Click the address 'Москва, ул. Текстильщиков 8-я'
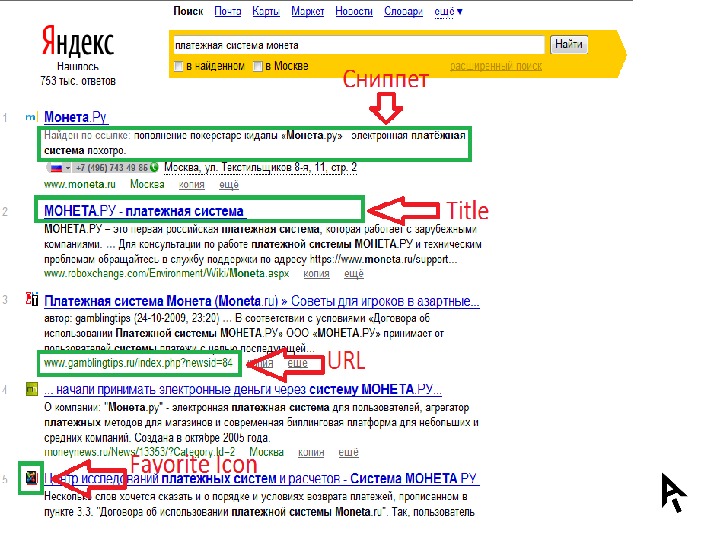720x540 pixels. (260, 168)
